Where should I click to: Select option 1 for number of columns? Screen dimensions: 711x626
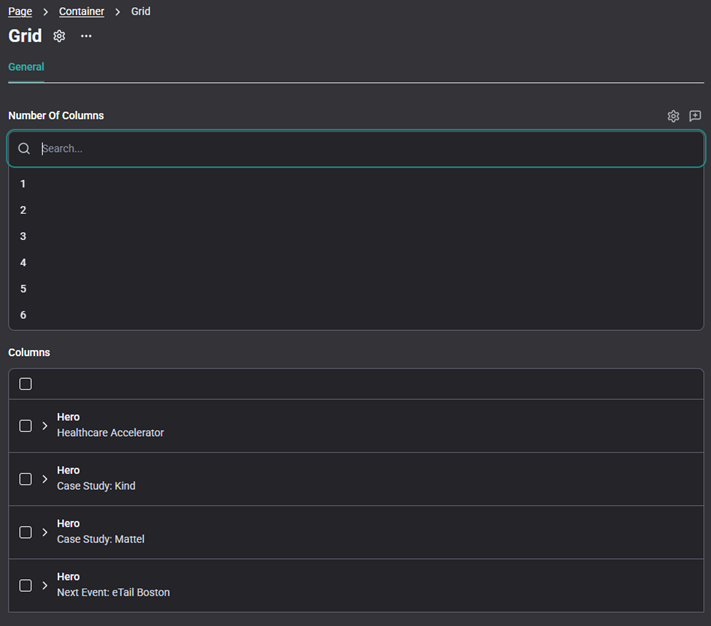point(356,184)
